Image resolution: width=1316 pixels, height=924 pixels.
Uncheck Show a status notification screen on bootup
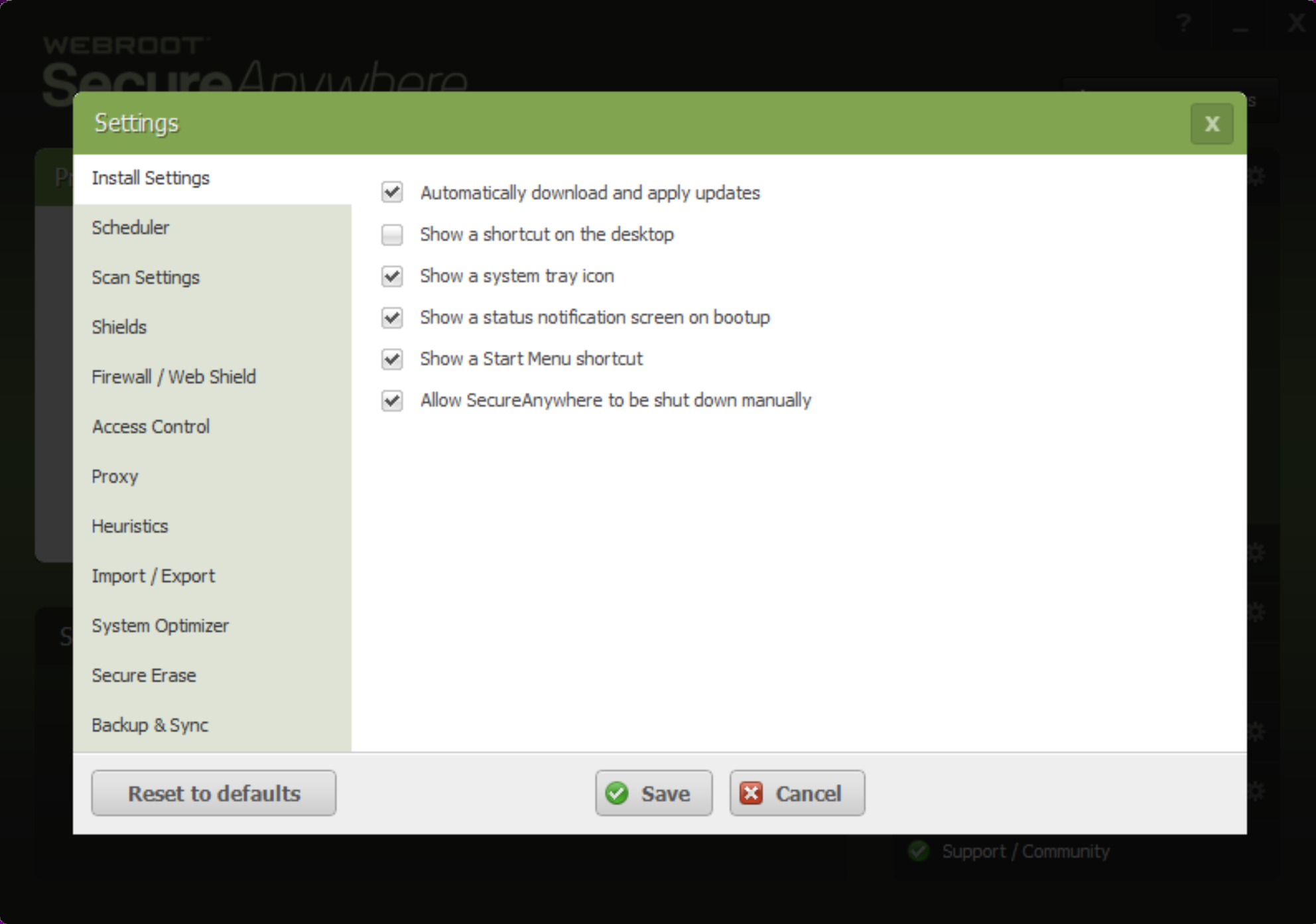393,317
